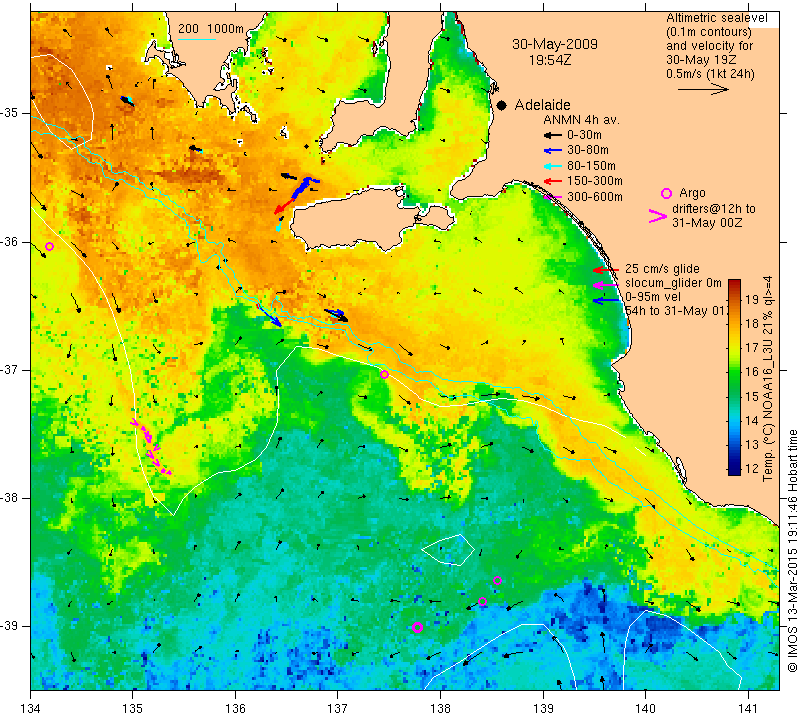Click the blue 0-95m vel arrow
Screen dimensions: 800x720
(x=605, y=301)
